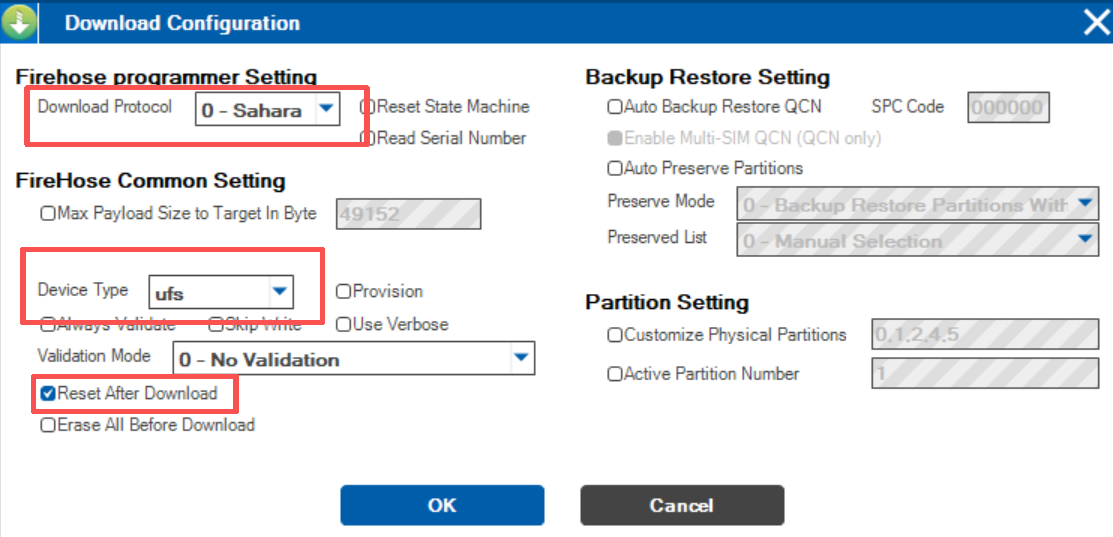Check the Skip Write option
The width and height of the screenshot is (1113, 537).
pyautogui.click(x=216, y=325)
